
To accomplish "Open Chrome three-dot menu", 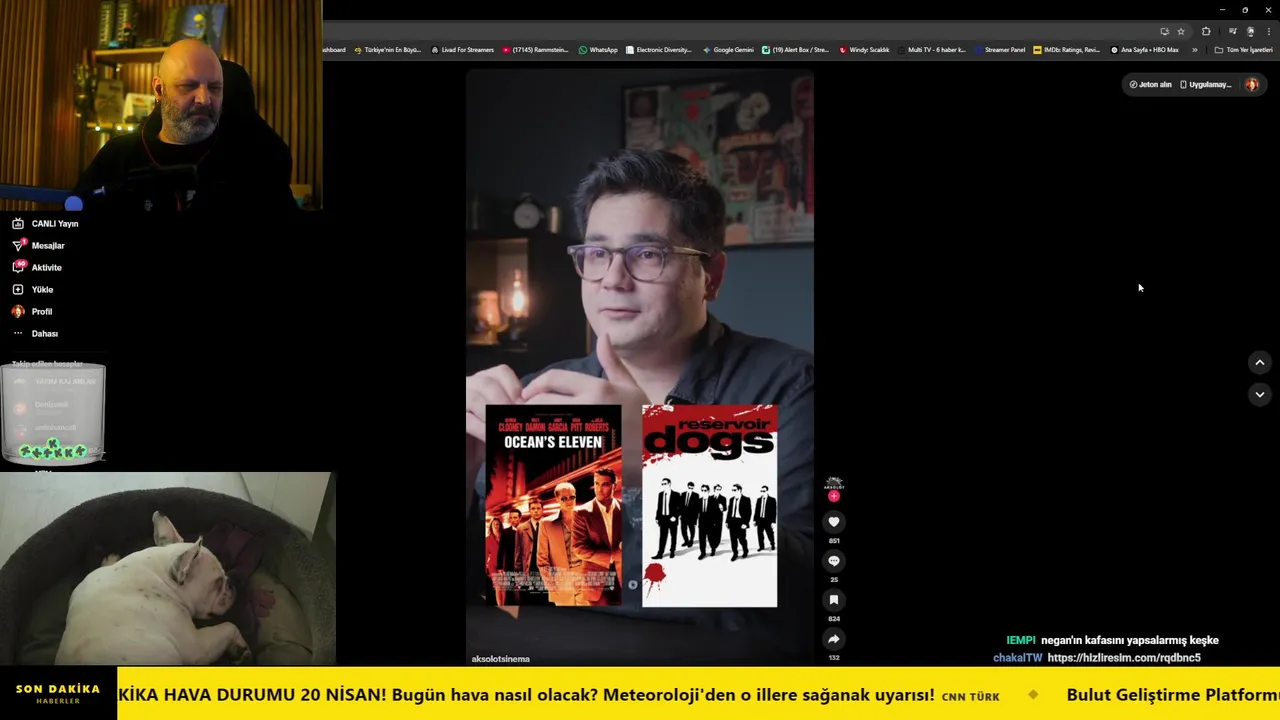I will coord(1268,31).
